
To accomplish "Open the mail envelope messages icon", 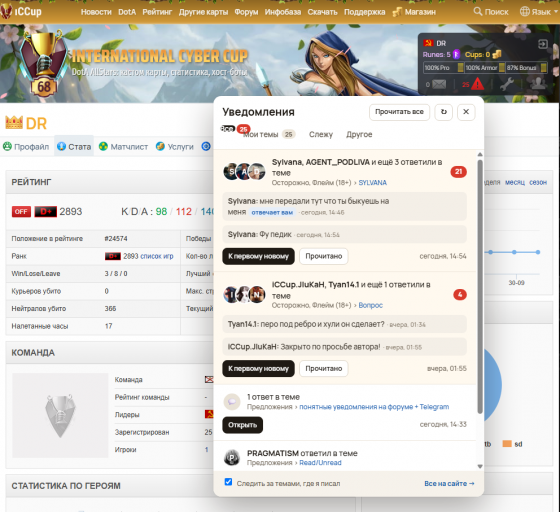I will pyautogui.click(x=439, y=85).
